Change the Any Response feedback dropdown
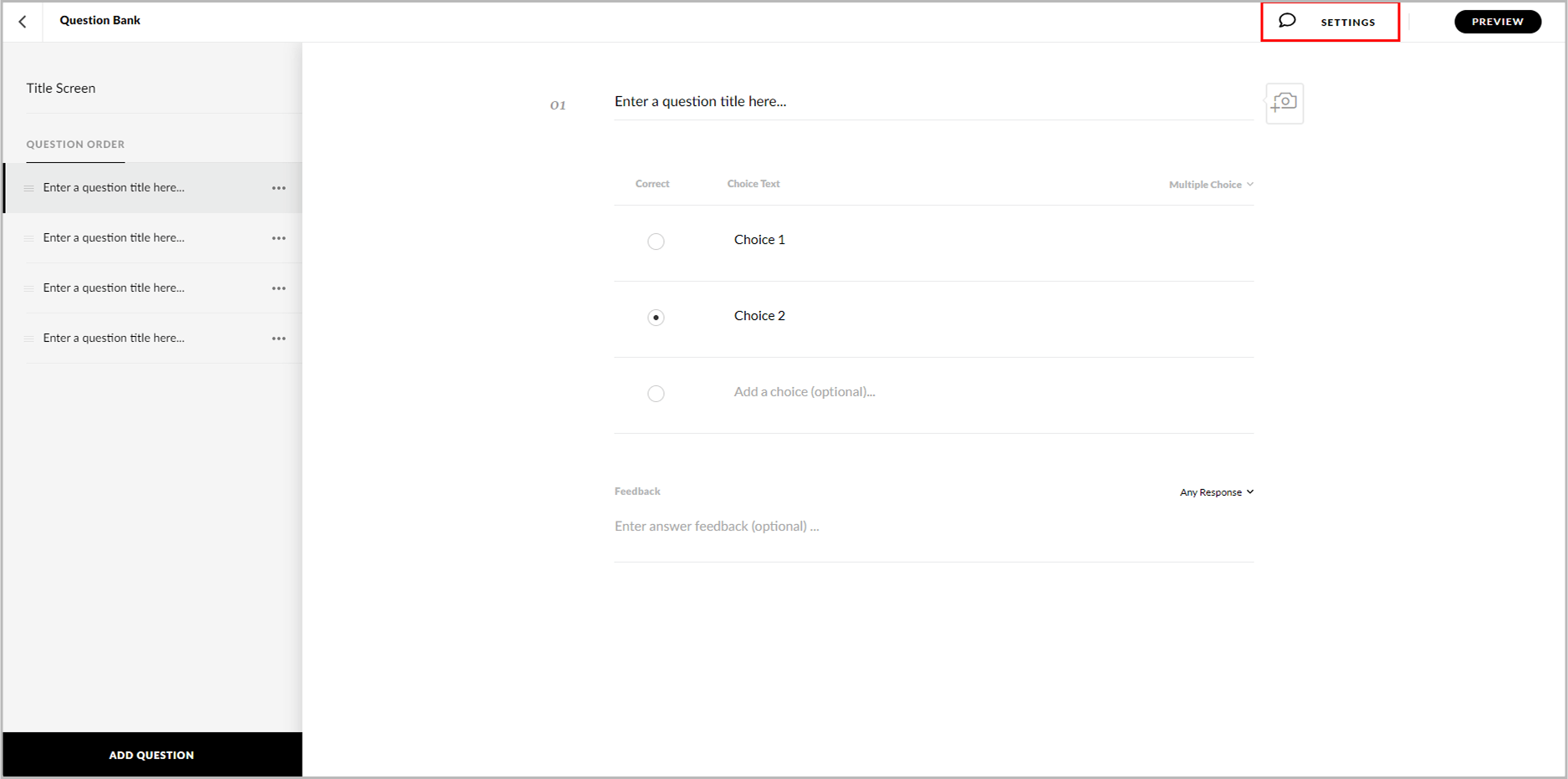The height and width of the screenshot is (779, 1568). tap(1216, 491)
